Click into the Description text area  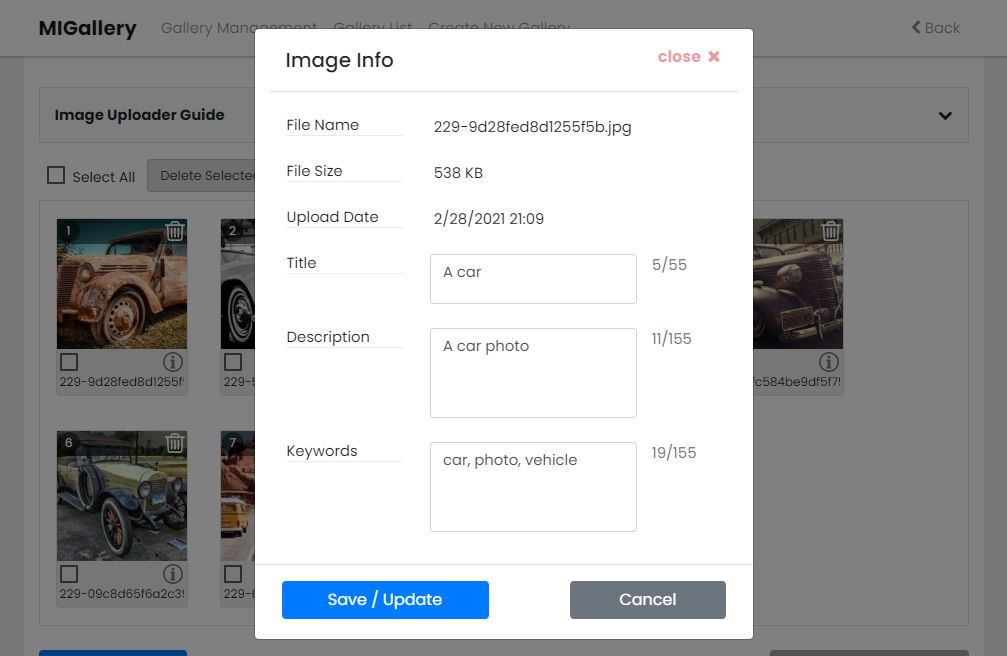pos(533,373)
